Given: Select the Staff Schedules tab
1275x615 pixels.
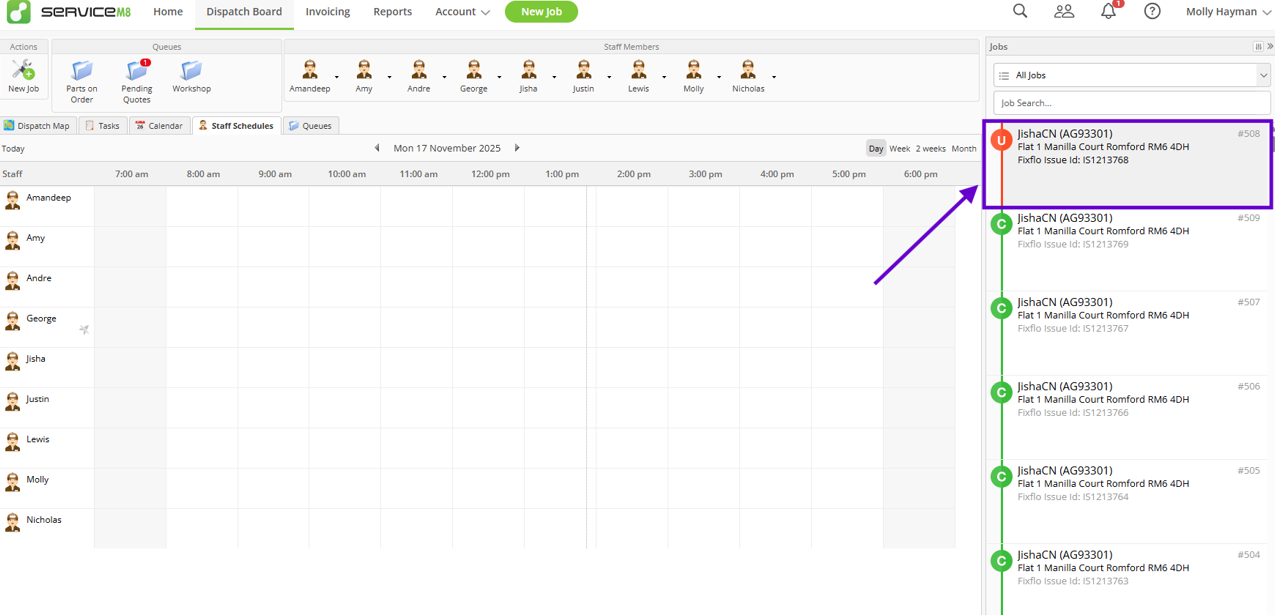Looking at the screenshot, I should click(x=236, y=125).
